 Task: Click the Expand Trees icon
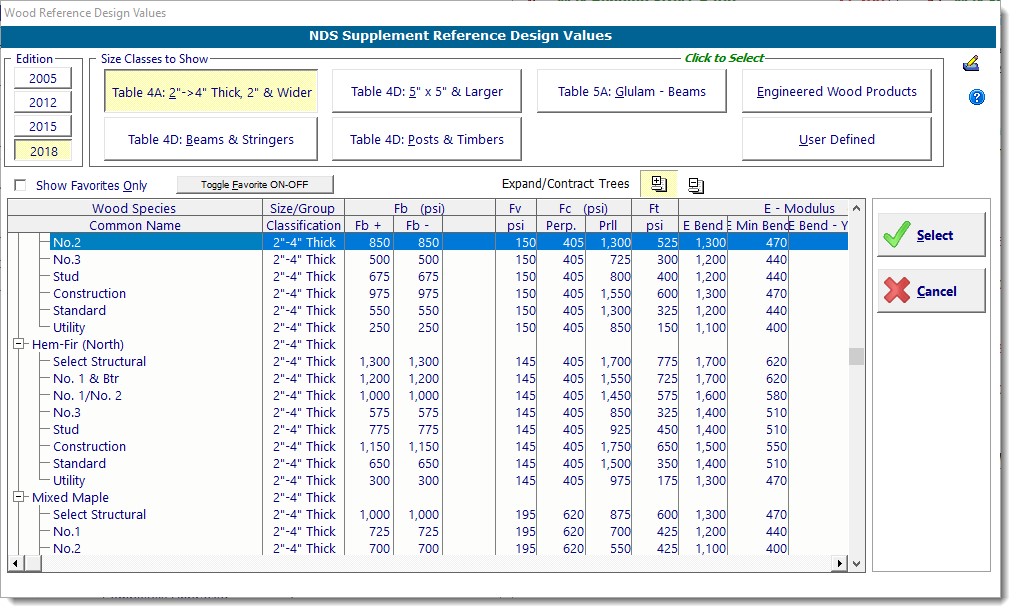(x=658, y=184)
